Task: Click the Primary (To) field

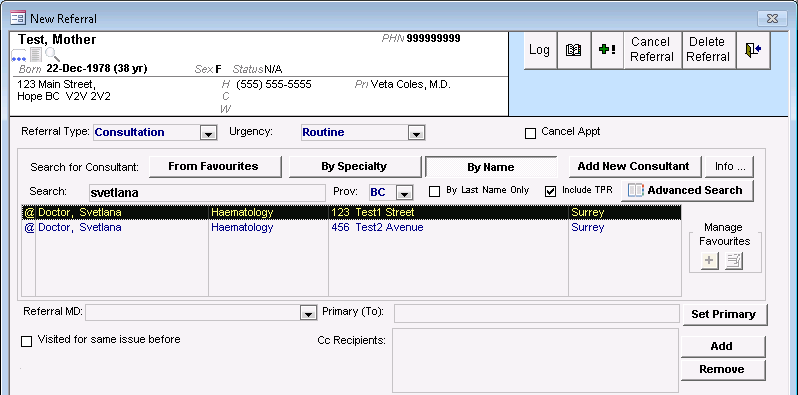Action: (x=536, y=313)
